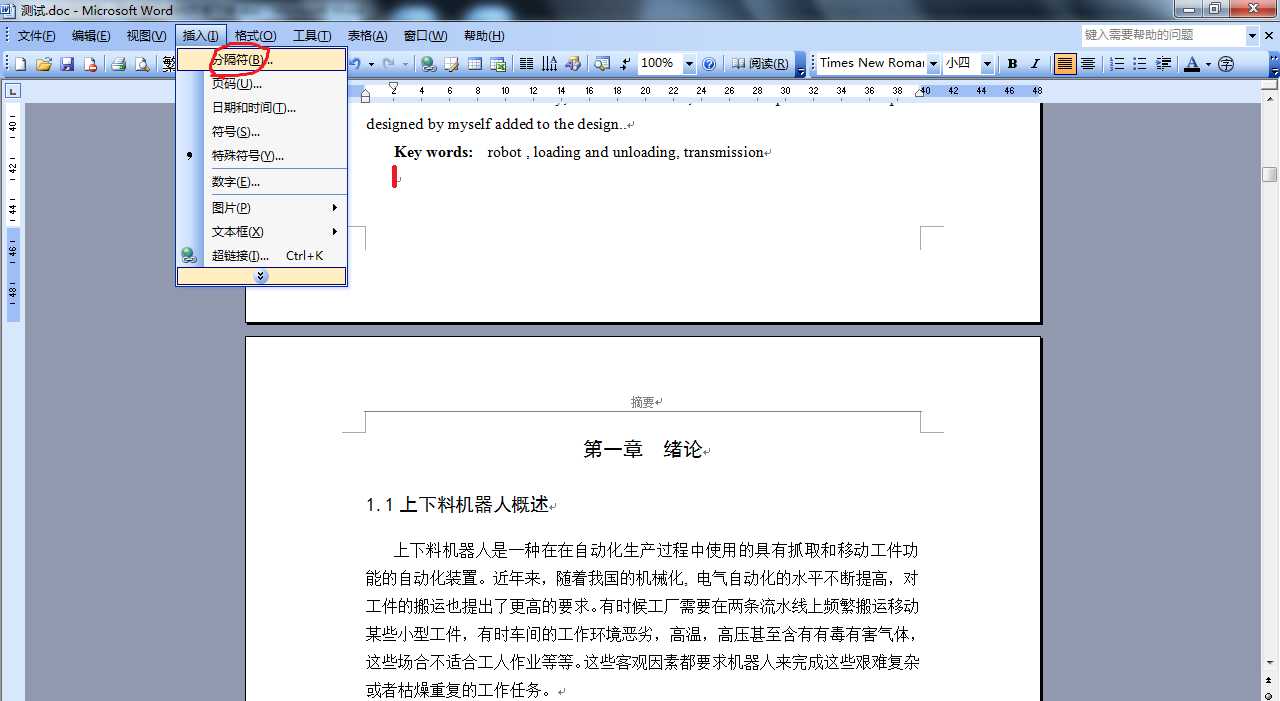Select 超链接(I) menu entry

pos(262,255)
